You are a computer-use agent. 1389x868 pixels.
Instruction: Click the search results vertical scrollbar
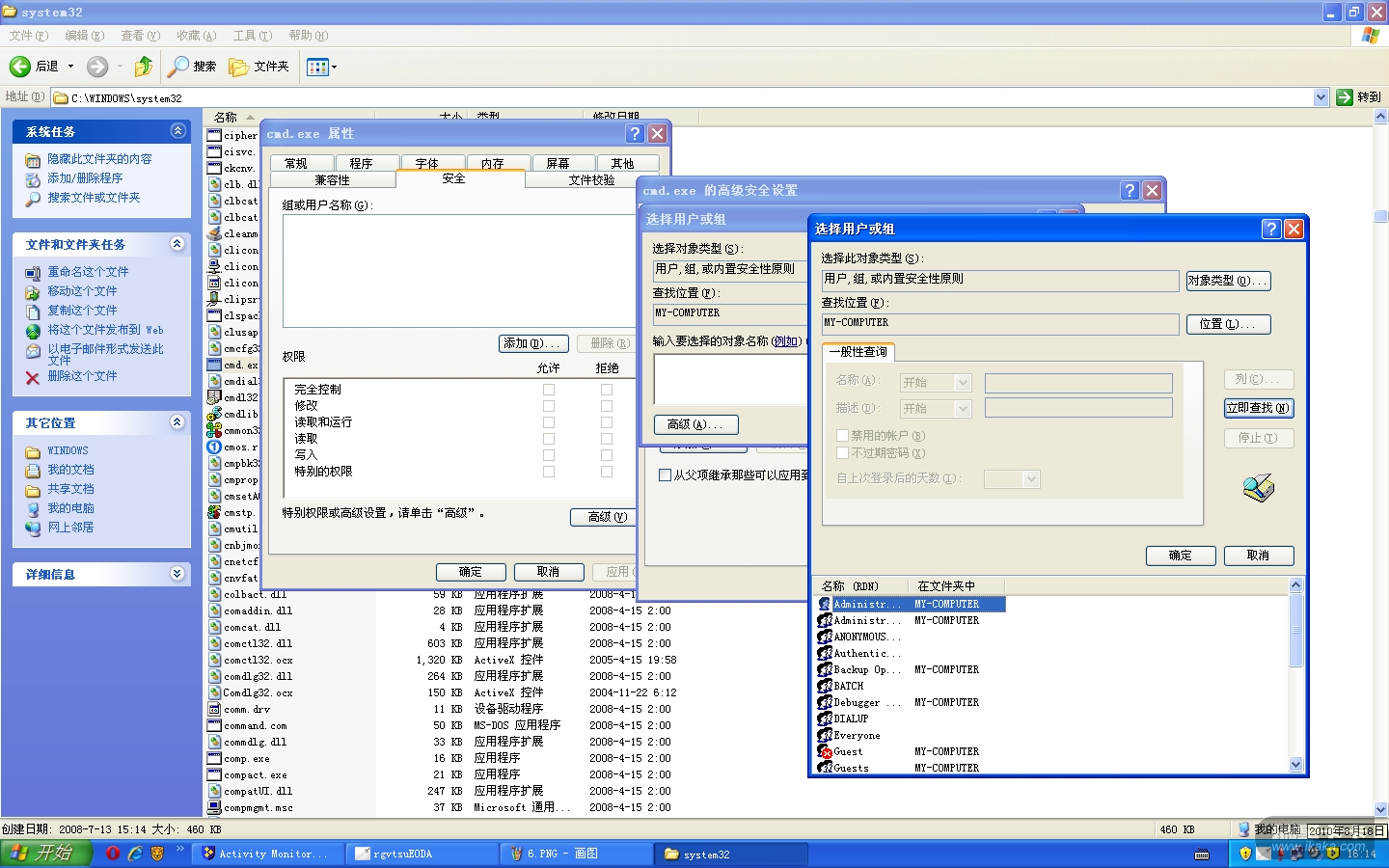(1295, 675)
